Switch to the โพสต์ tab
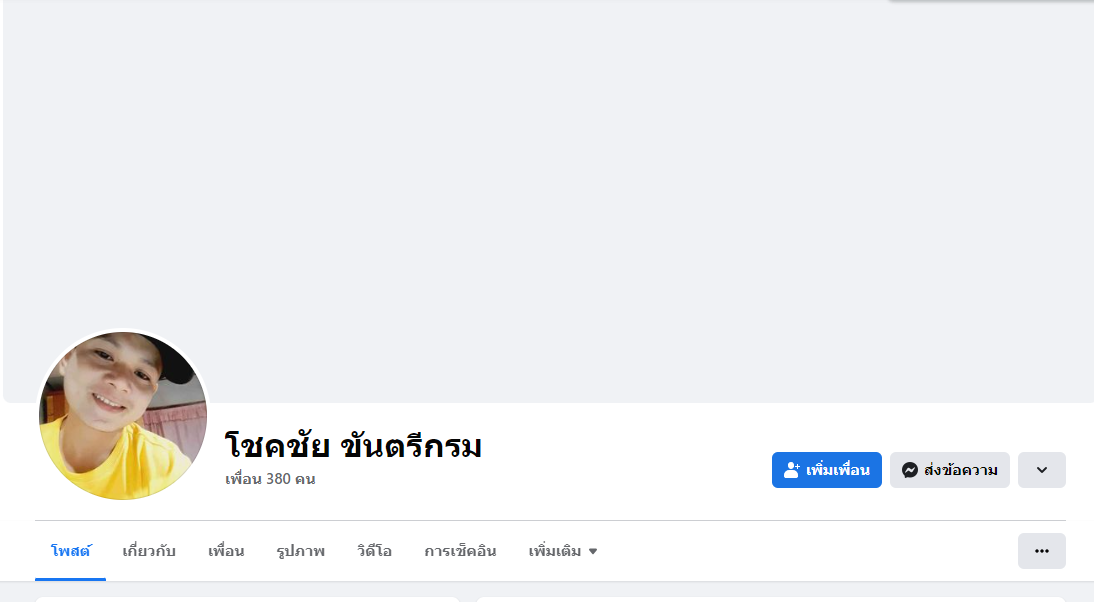 point(70,551)
